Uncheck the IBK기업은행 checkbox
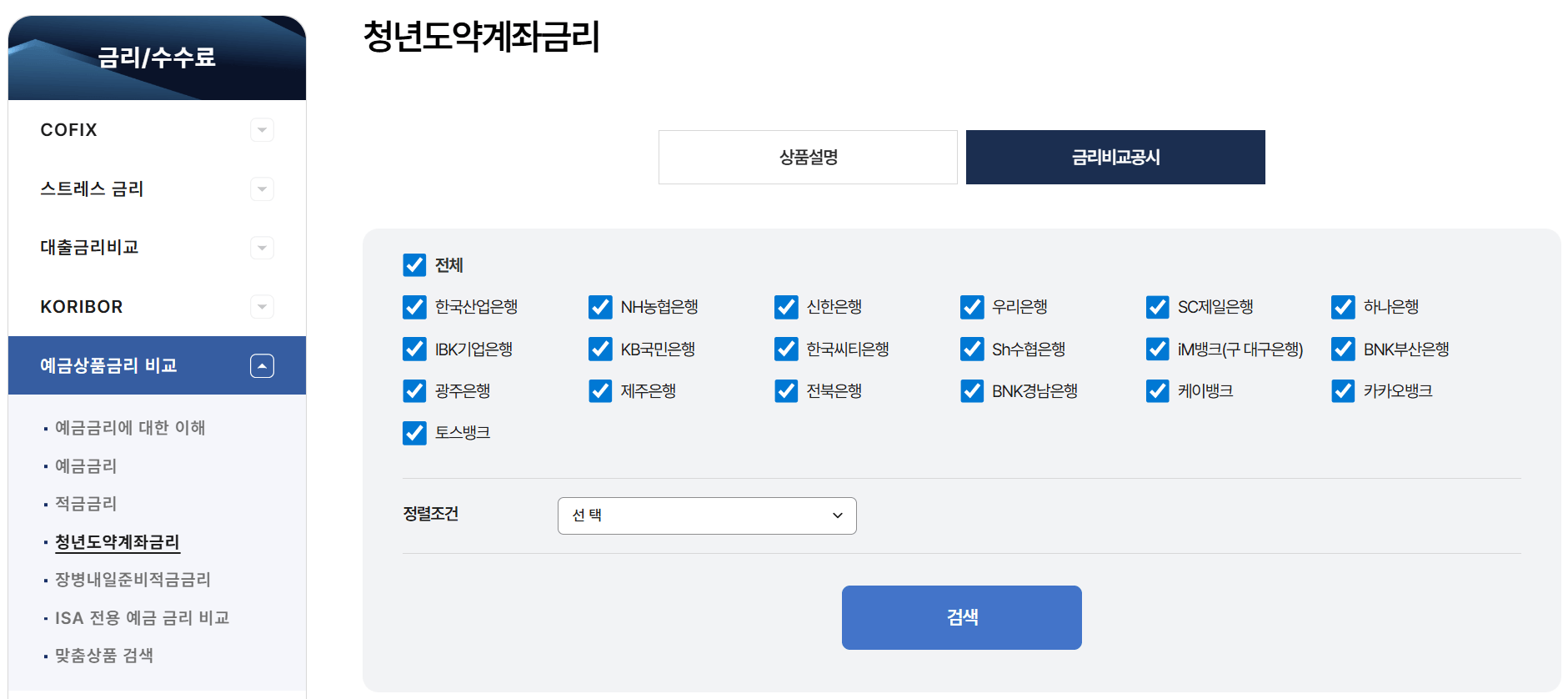The width and height of the screenshot is (1568, 699). pyautogui.click(x=414, y=349)
